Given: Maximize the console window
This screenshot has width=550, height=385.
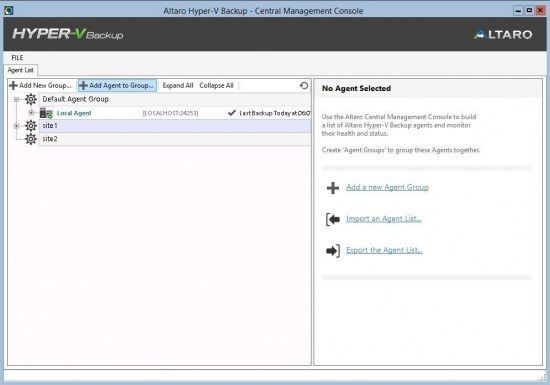Looking at the screenshot, I should 529,11.
